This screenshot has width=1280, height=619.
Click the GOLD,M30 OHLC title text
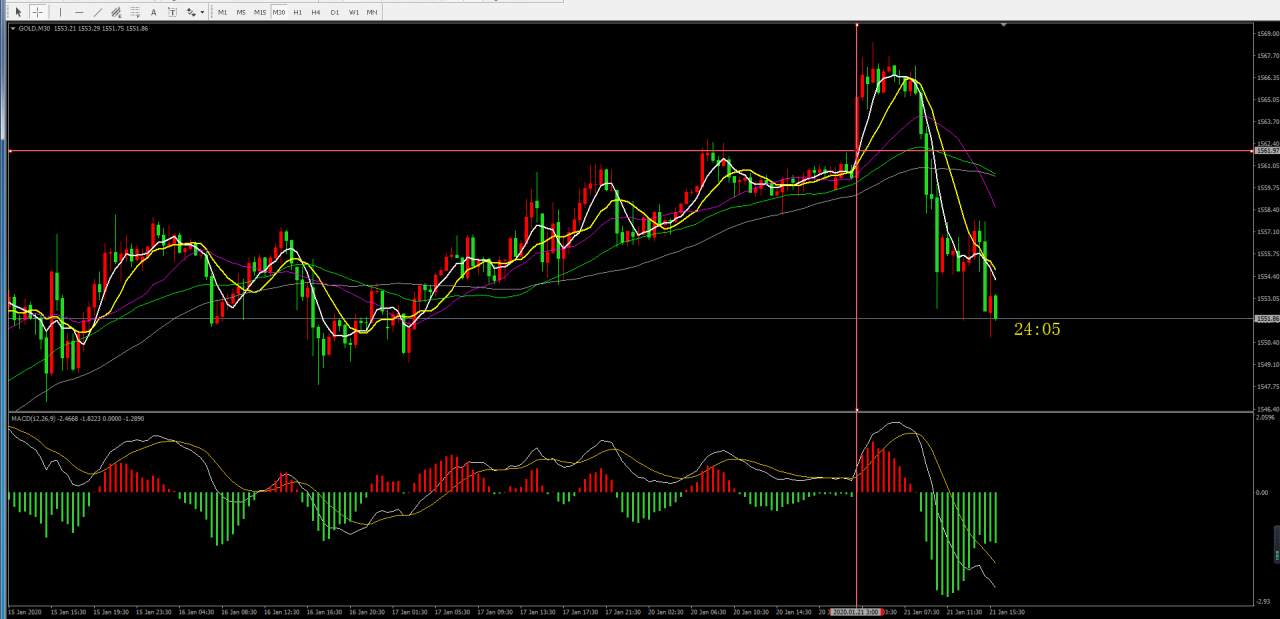pos(84,28)
